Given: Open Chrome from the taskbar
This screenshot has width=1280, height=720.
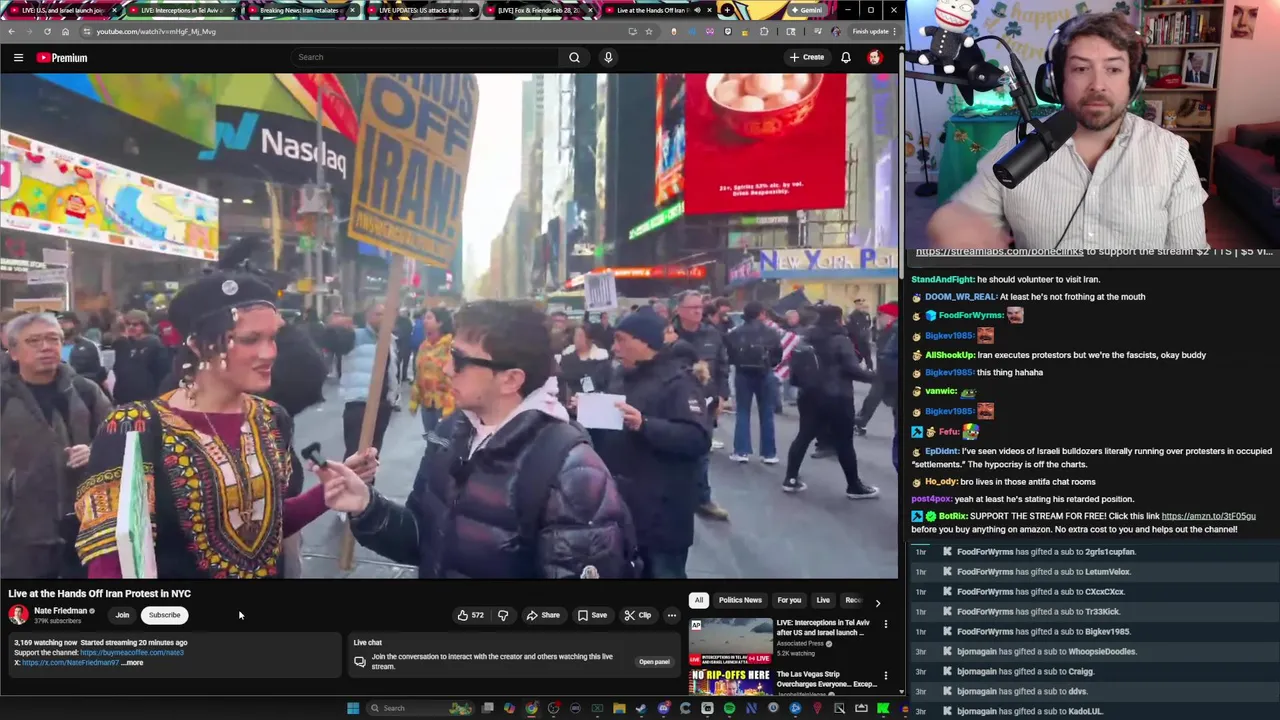Looking at the screenshot, I should tap(531, 708).
